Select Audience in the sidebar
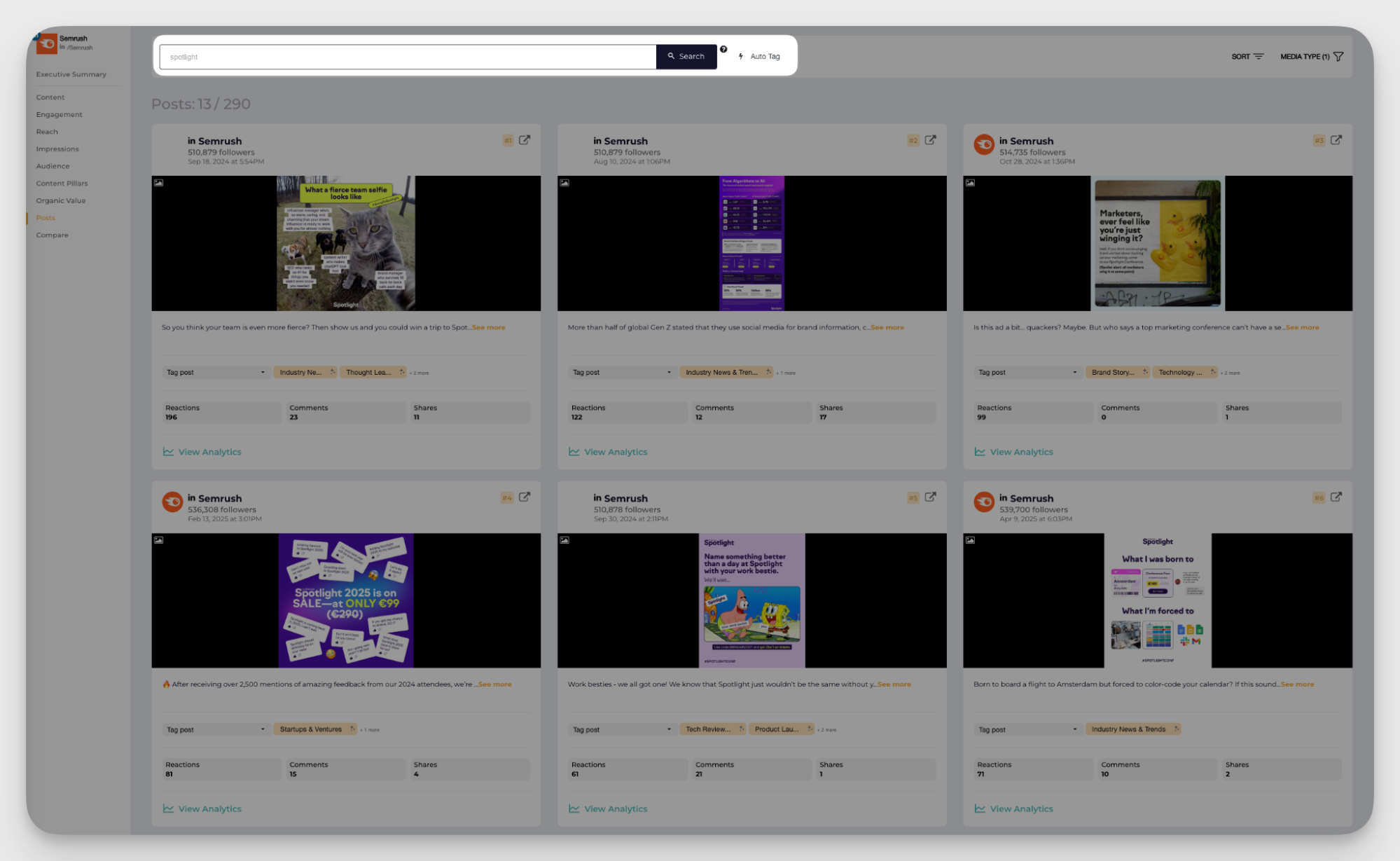Screen dimensions: 1400x861 [x=53, y=166]
